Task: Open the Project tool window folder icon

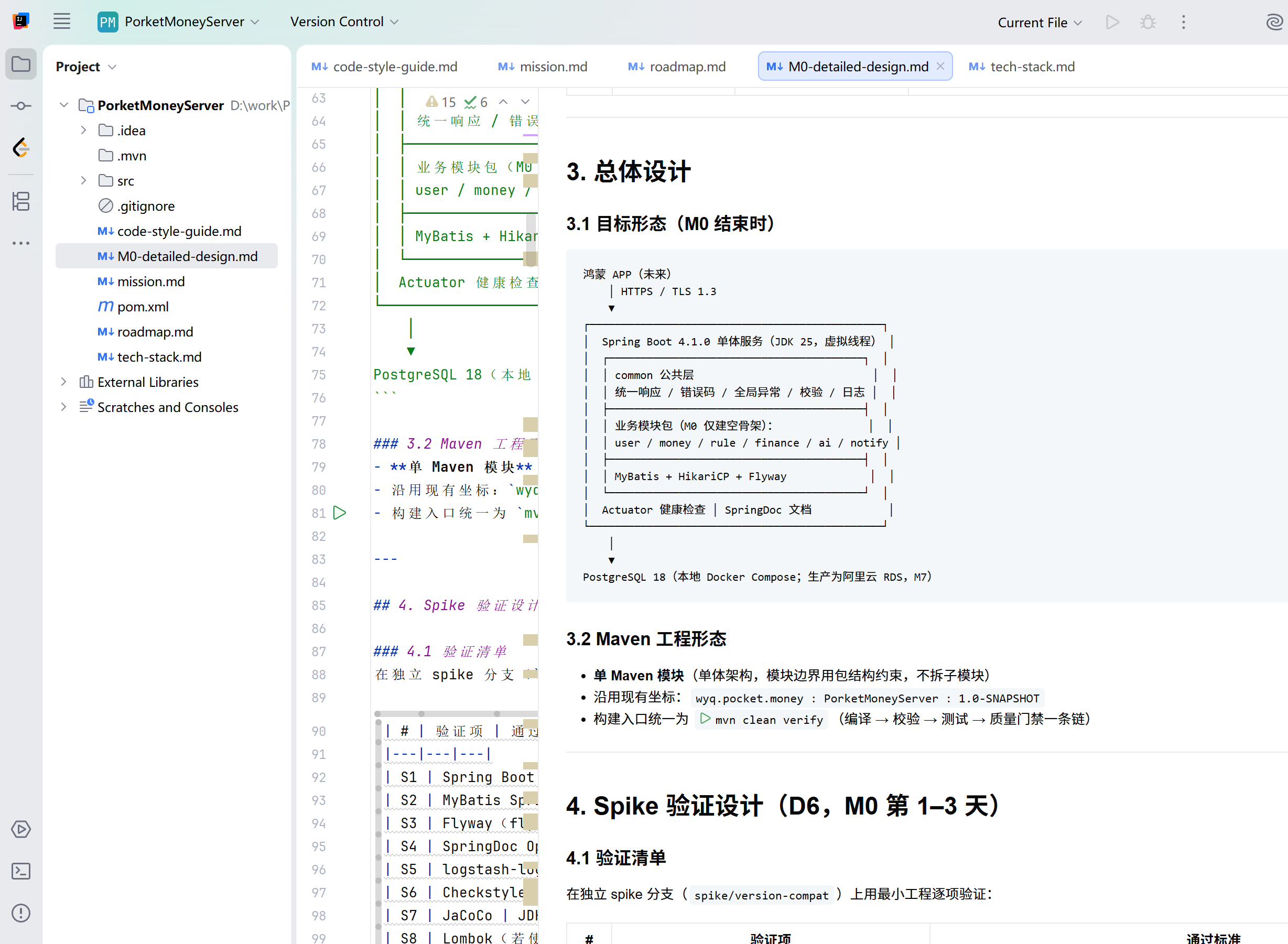Action: tap(21, 64)
